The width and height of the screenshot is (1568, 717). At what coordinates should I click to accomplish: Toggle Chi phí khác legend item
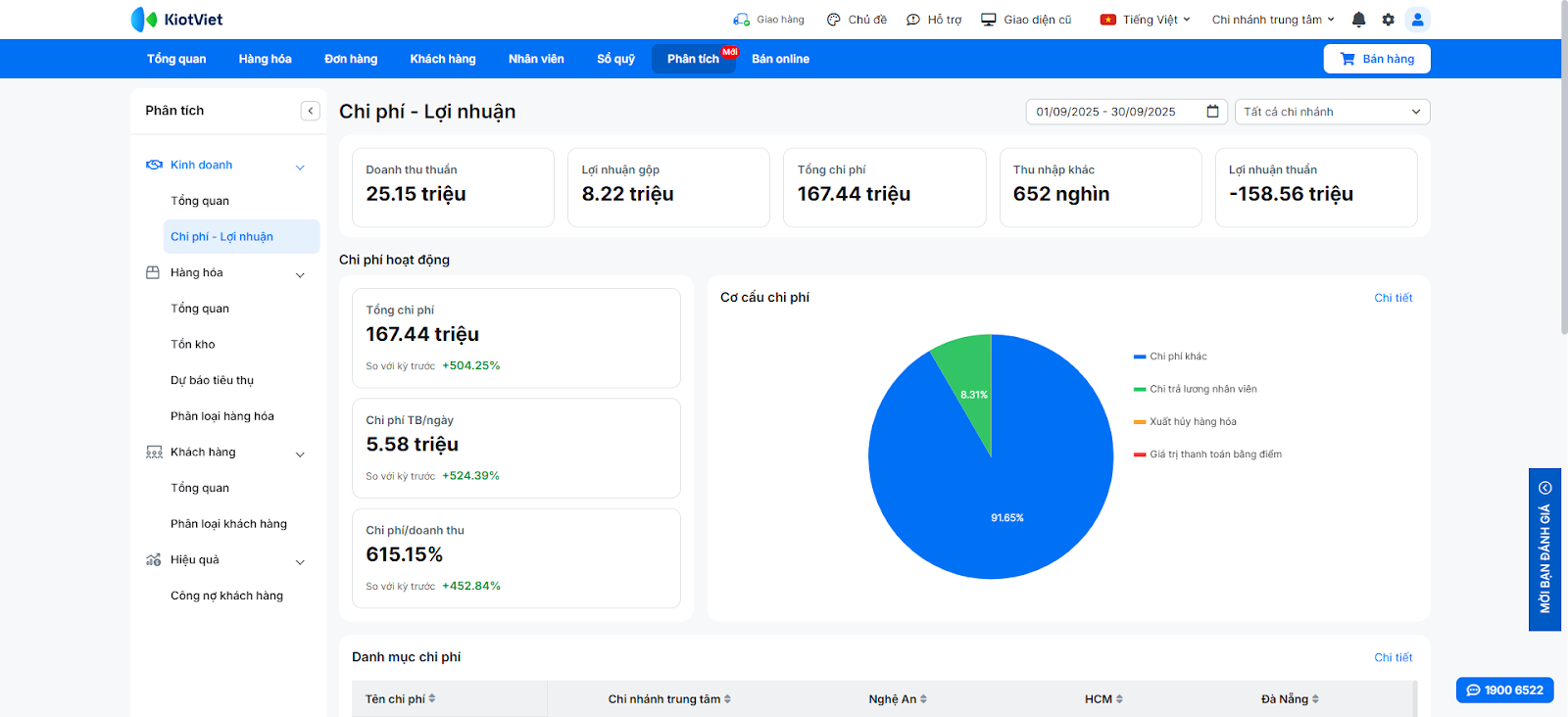(1177, 357)
